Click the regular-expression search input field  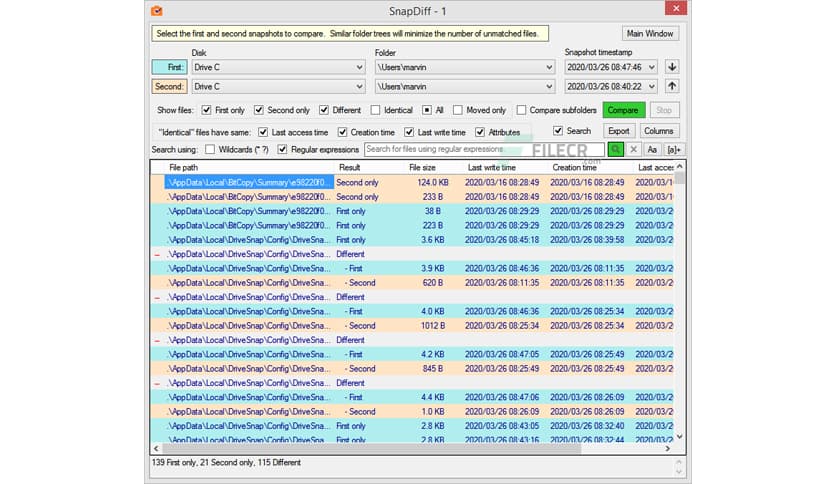click(x=484, y=149)
